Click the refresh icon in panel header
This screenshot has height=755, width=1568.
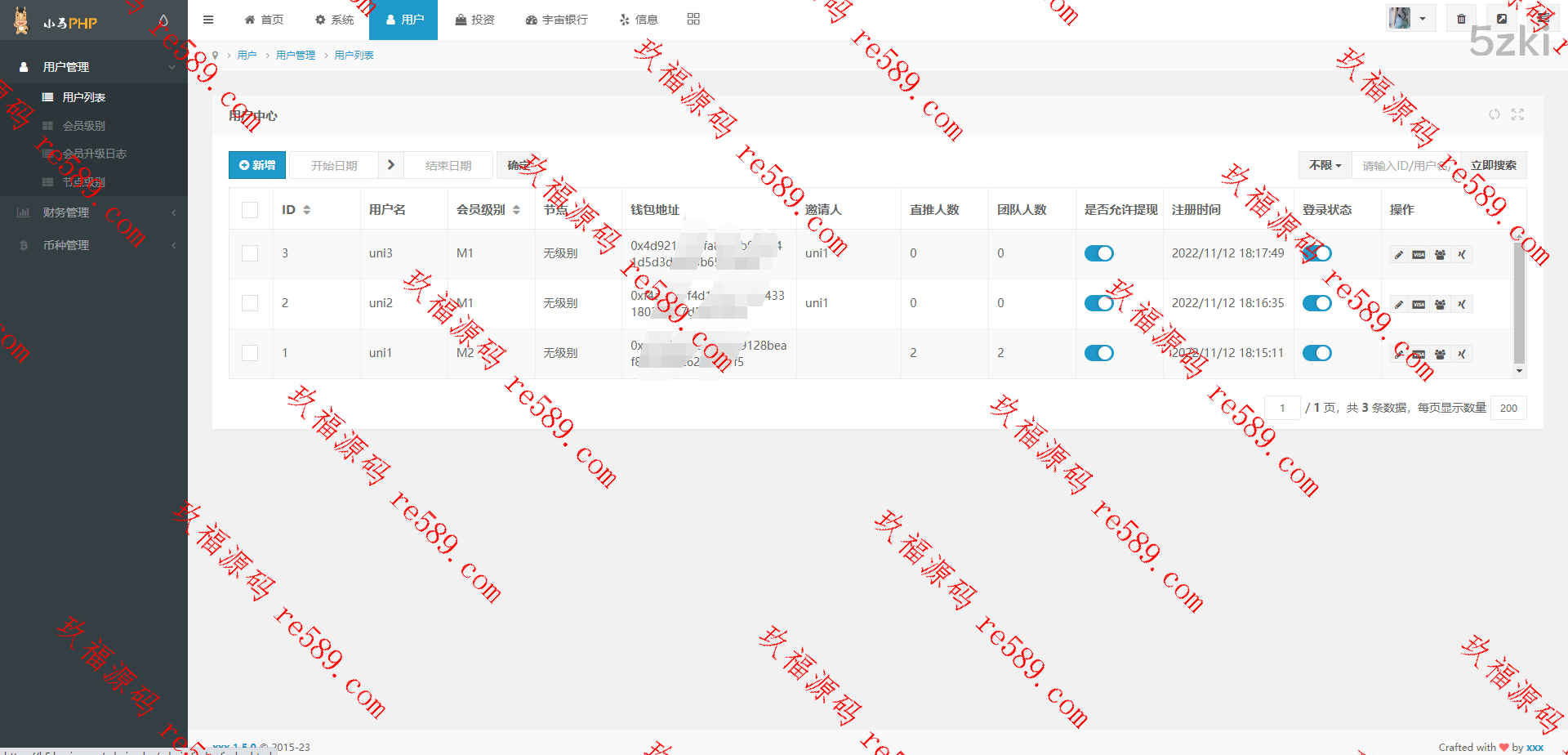[x=1494, y=114]
